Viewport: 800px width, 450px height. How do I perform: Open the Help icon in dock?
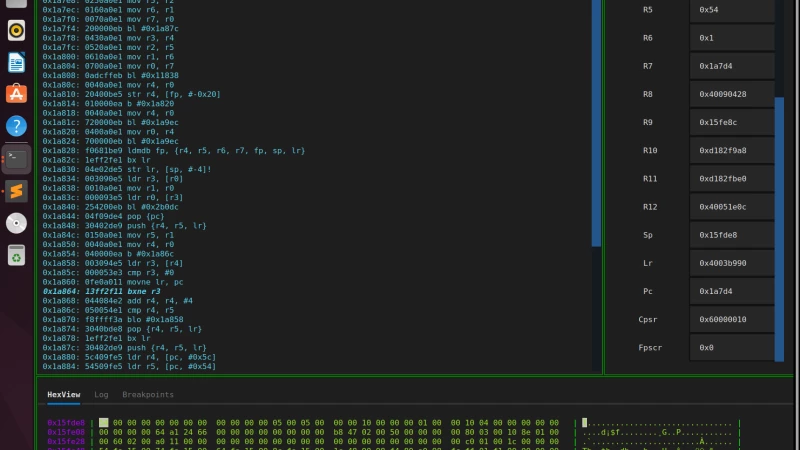[16, 126]
